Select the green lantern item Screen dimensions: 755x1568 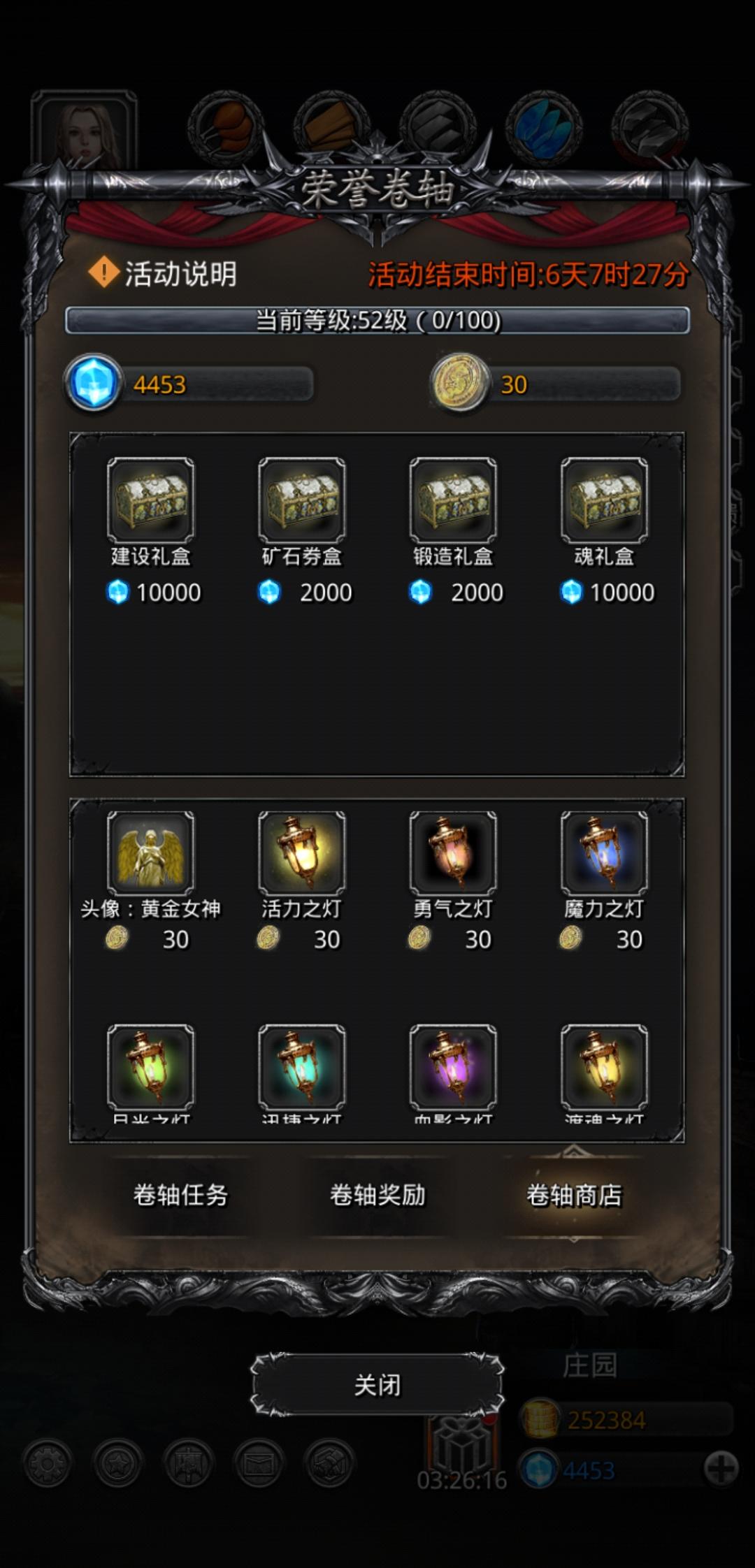[151, 1067]
